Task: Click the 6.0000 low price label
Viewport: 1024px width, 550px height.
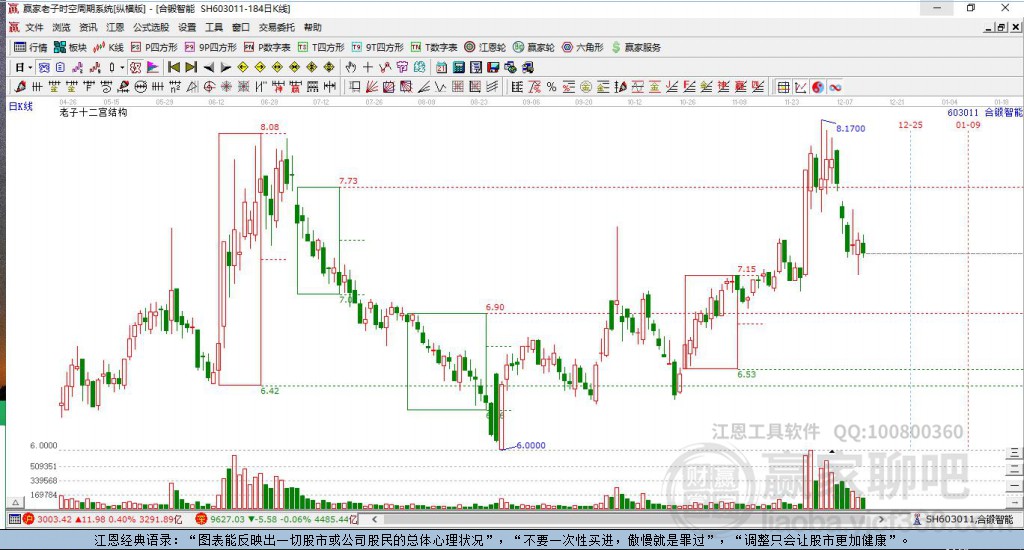Action: pos(531,445)
